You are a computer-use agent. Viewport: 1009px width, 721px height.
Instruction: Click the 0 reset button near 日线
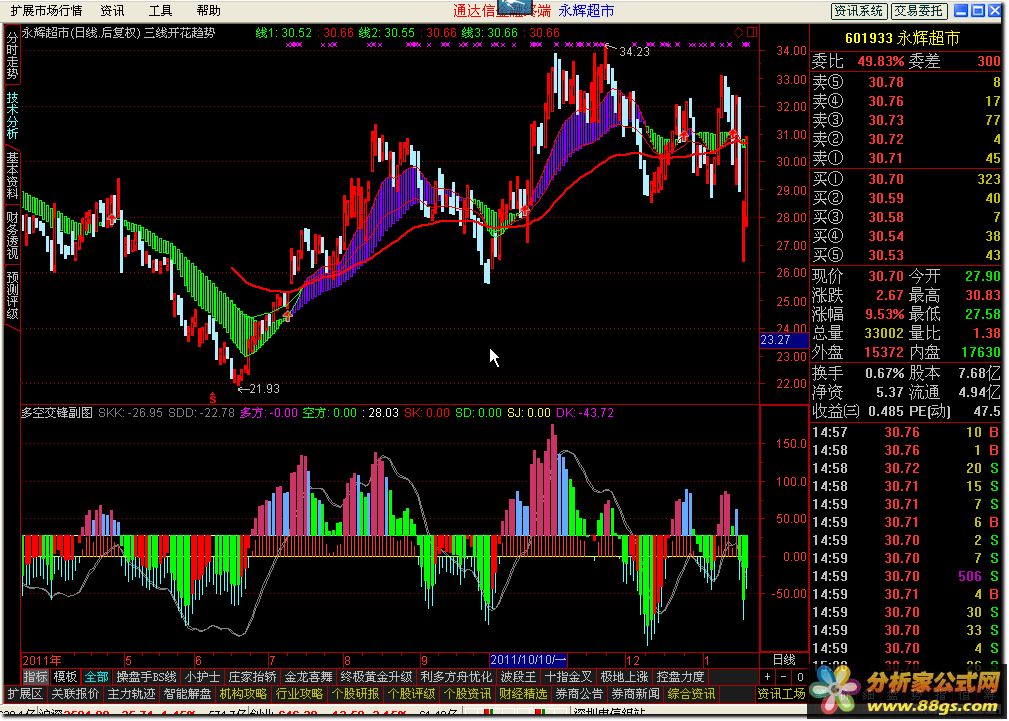pyautogui.click(x=800, y=677)
